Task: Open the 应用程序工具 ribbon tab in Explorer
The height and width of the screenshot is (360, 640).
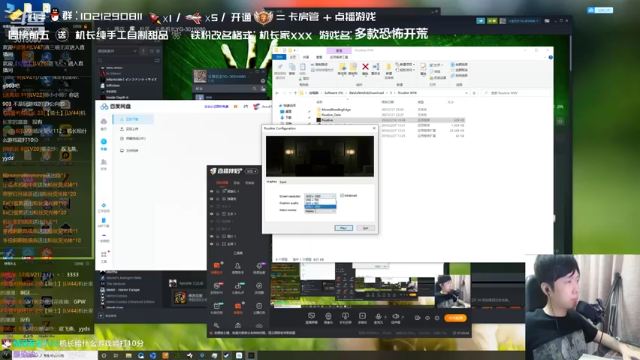Action: (x=339, y=57)
